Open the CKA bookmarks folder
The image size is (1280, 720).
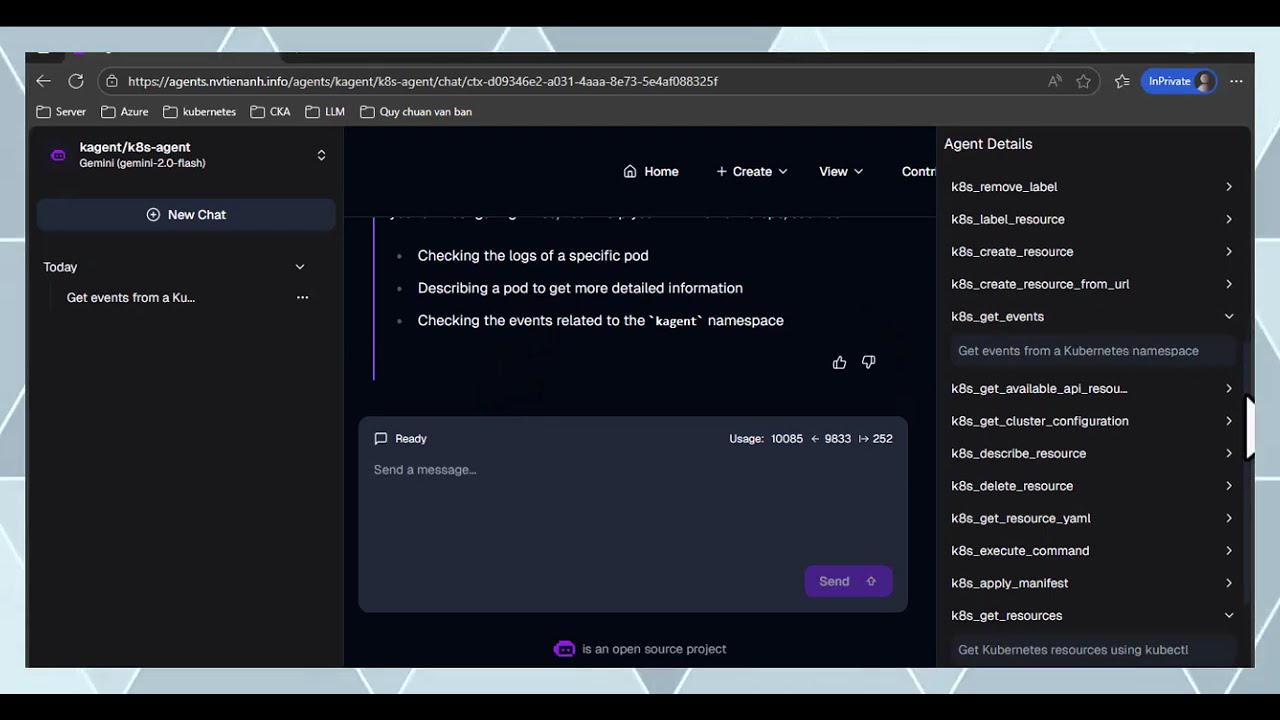pos(270,112)
